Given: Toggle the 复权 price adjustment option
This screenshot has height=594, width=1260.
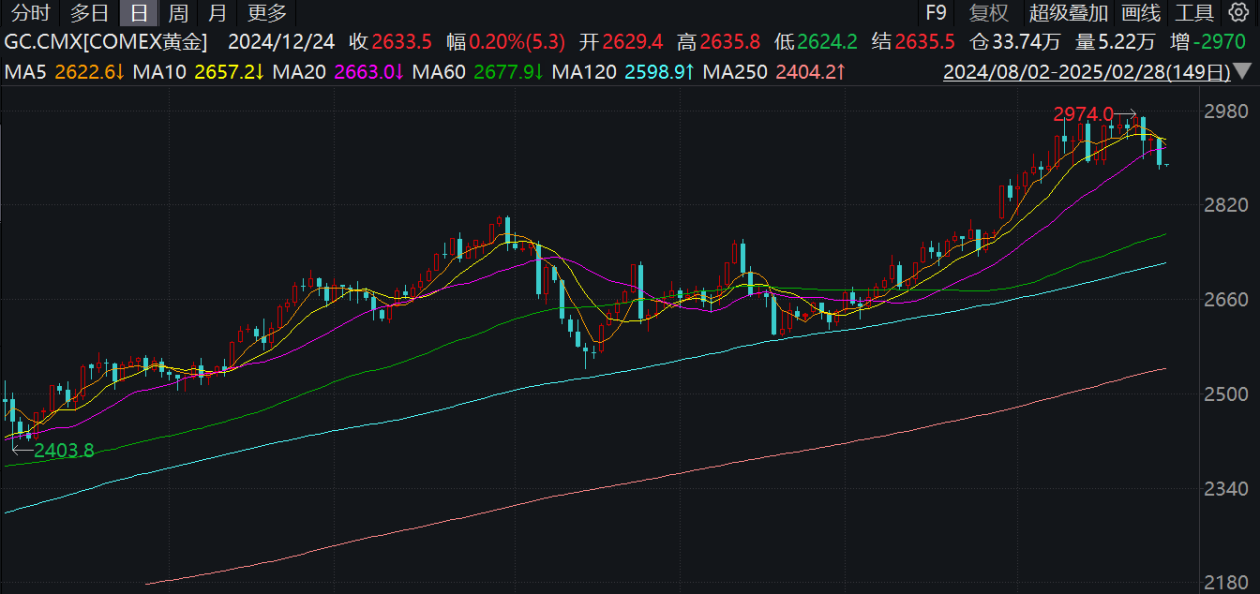Looking at the screenshot, I should (x=989, y=13).
